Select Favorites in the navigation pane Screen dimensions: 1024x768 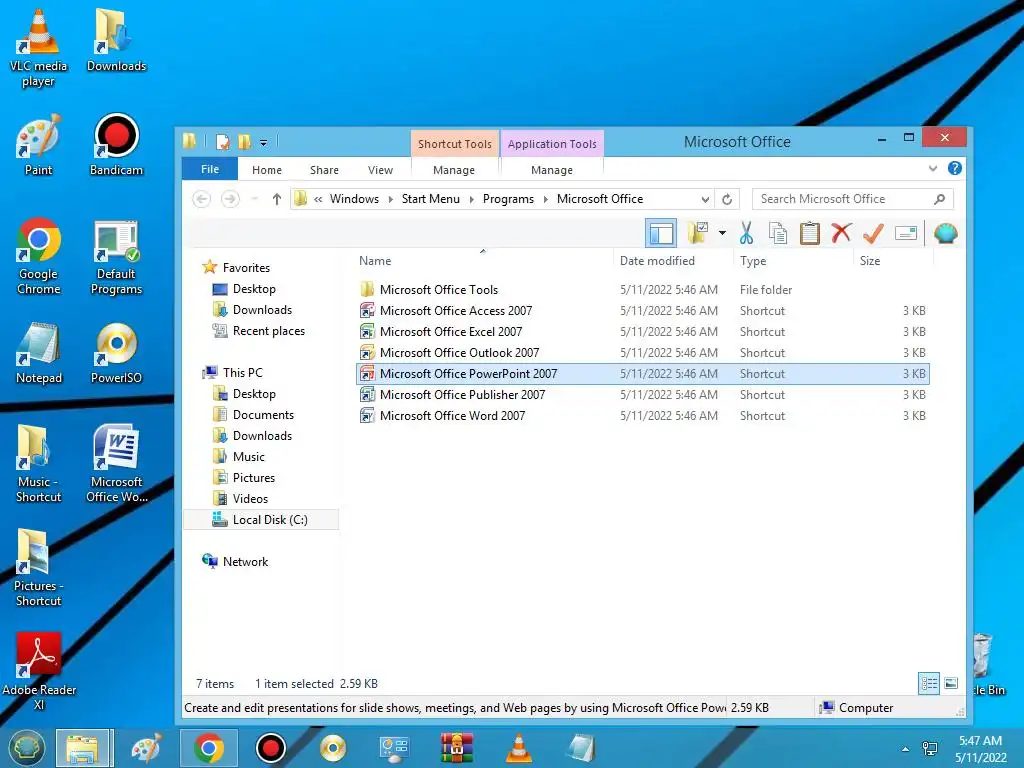point(246,268)
